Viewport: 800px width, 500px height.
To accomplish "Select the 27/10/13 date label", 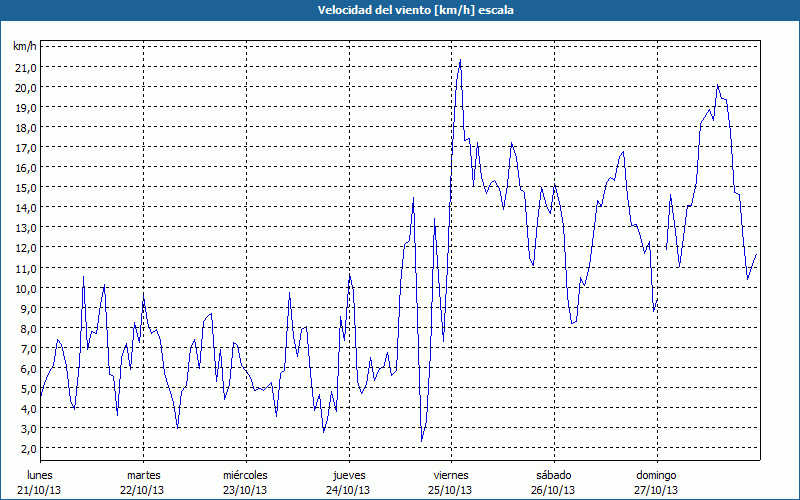I will [x=656, y=490].
